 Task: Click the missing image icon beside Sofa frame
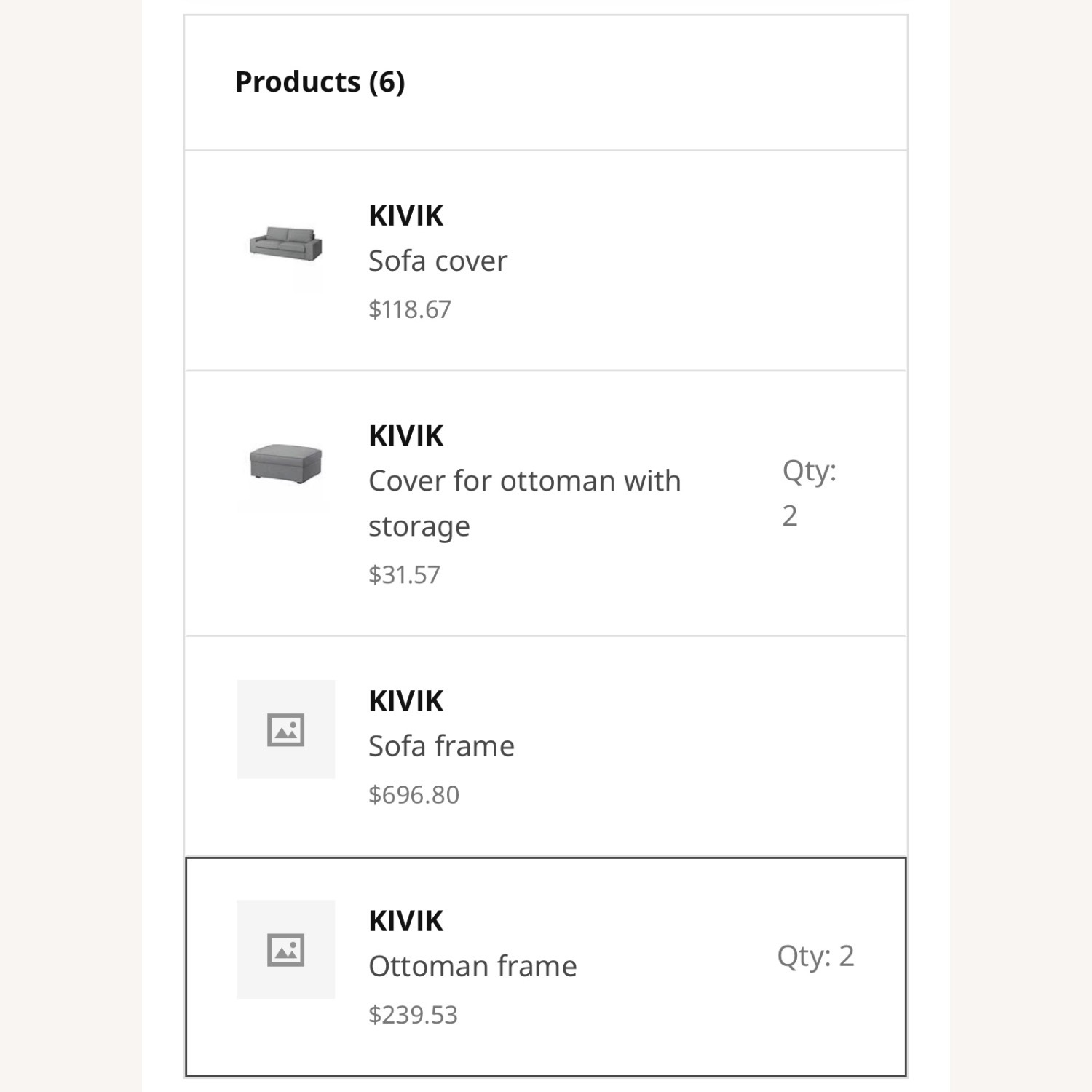(x=285, y=728)
